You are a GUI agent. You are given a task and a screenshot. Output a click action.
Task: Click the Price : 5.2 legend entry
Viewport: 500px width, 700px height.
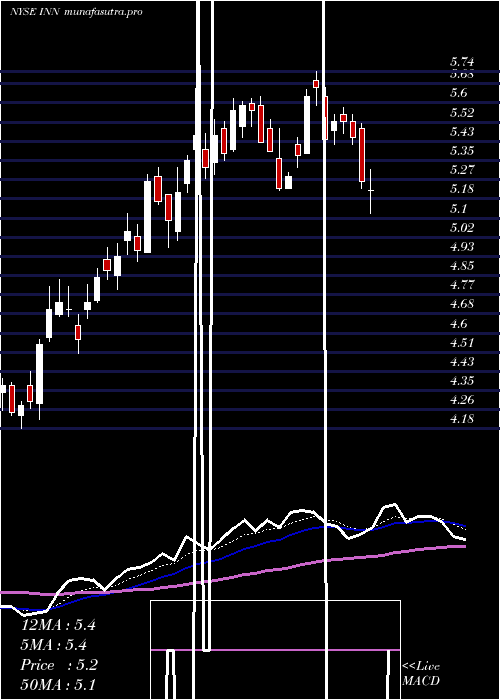click(59, 665)
